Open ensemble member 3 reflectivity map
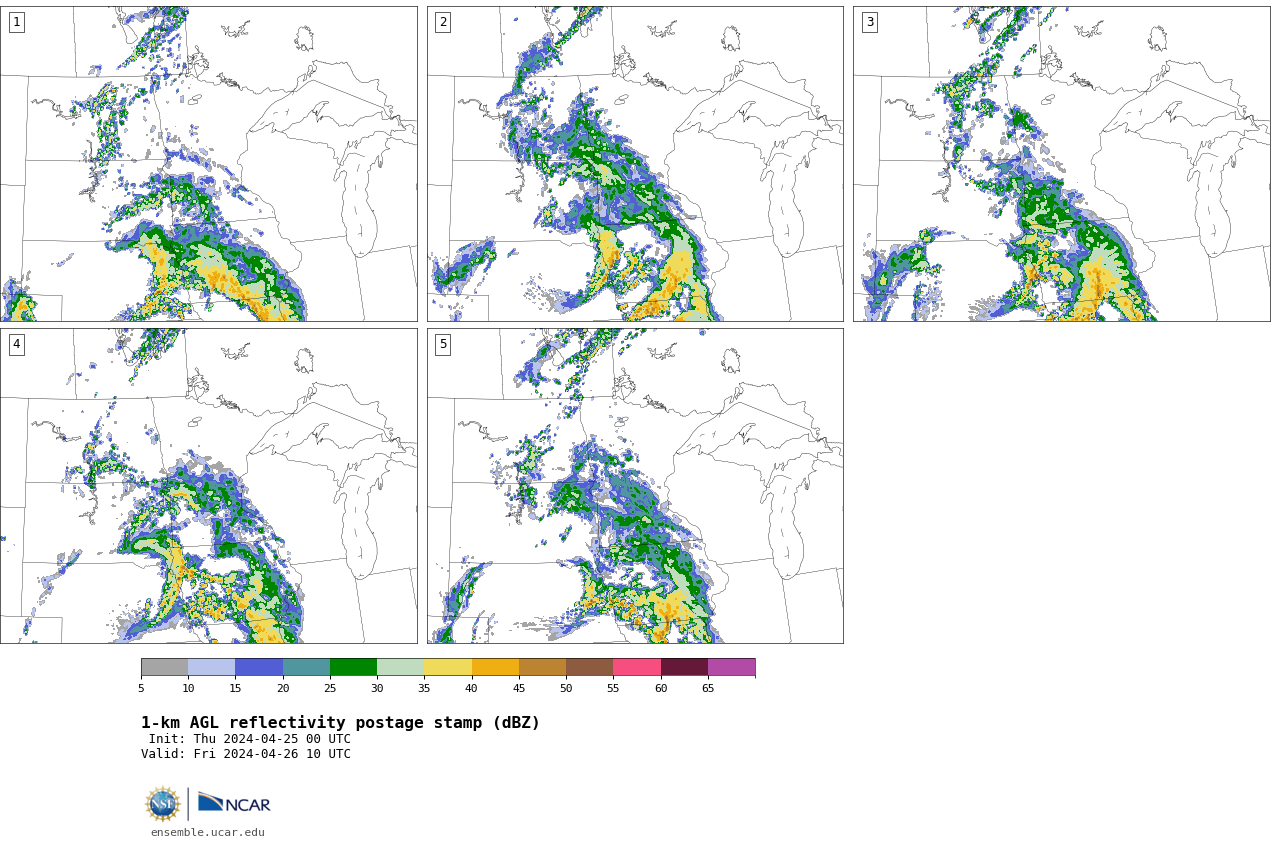 (x=1061, y=164)
